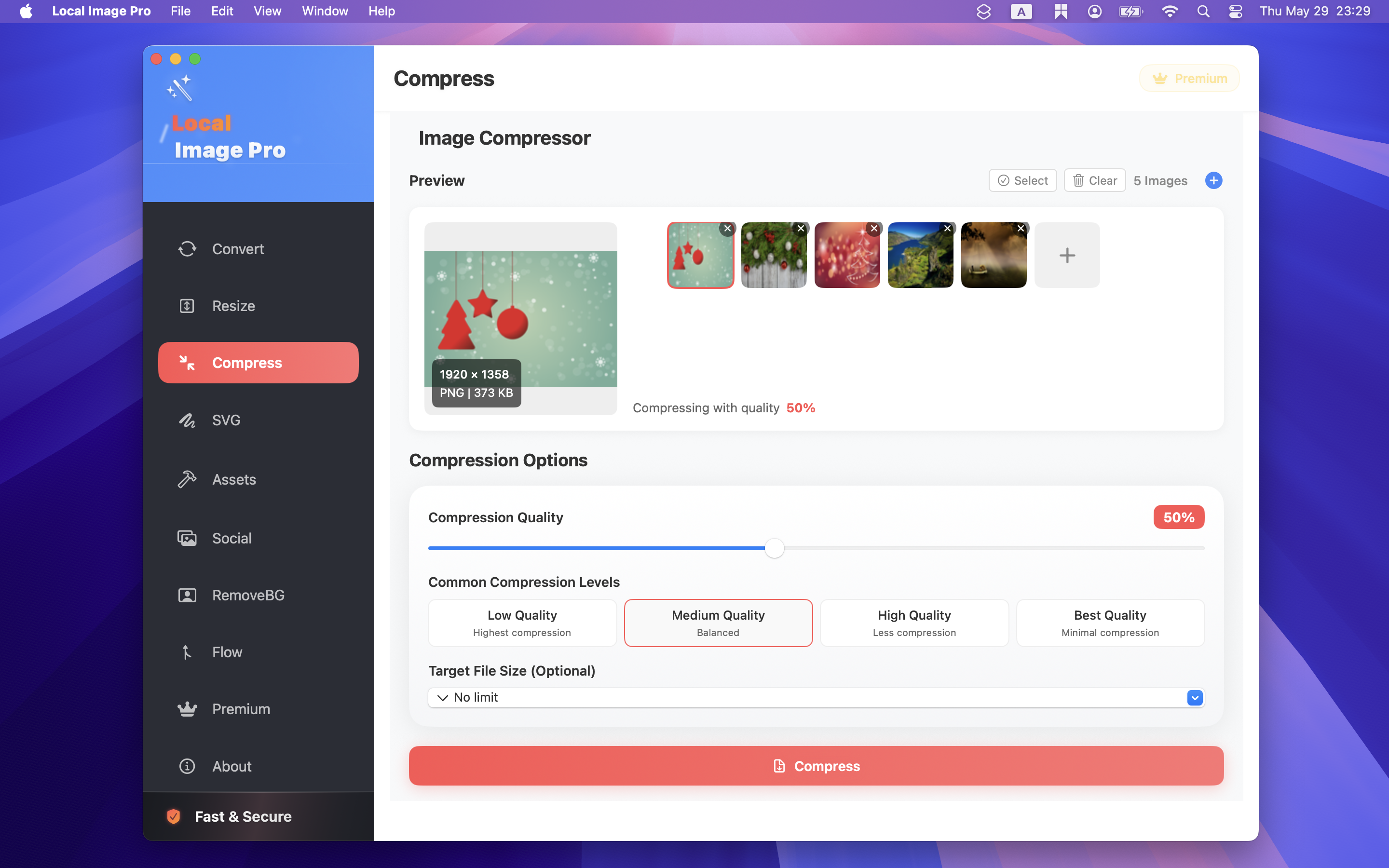Screen dimensions: 1389x868
Task: Open the Flow merge icon
Action: (x=187, y=652)
